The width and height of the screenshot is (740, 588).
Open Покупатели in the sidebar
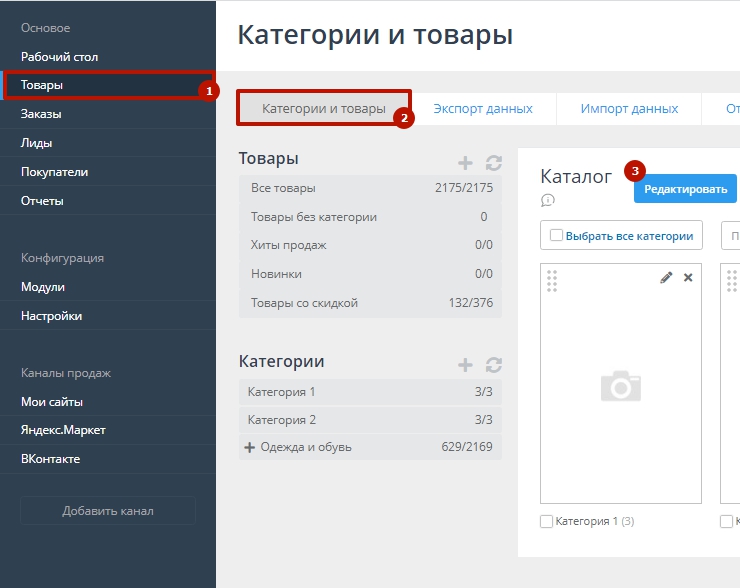point(108,172)
